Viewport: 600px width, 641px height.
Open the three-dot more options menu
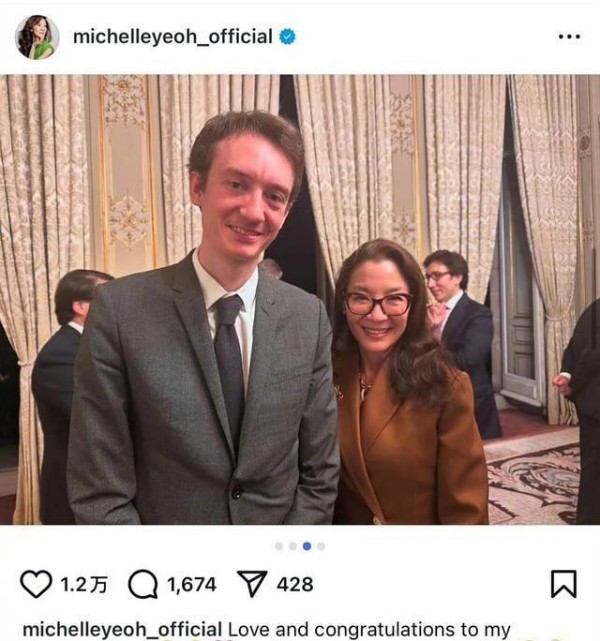(x=569, y=37)
